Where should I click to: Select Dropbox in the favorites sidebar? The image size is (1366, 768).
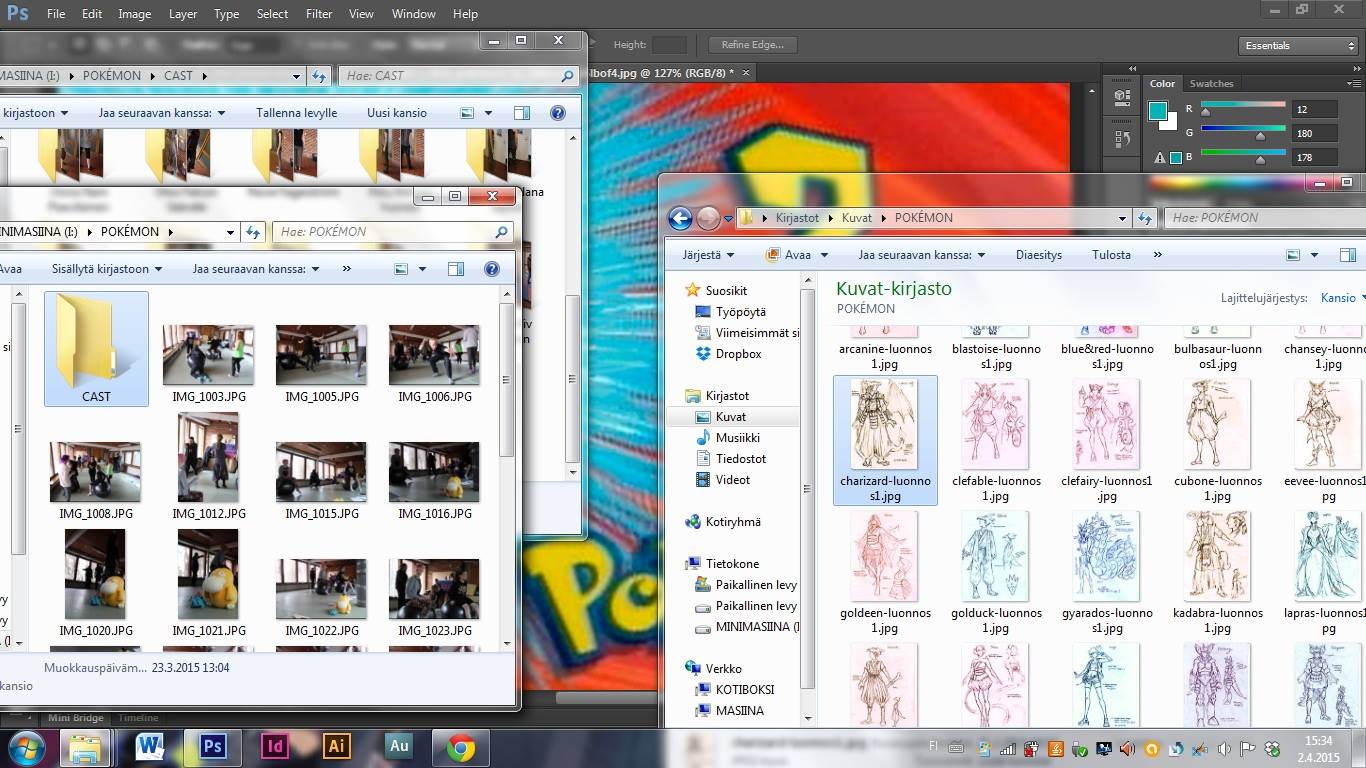click(738, 354)
